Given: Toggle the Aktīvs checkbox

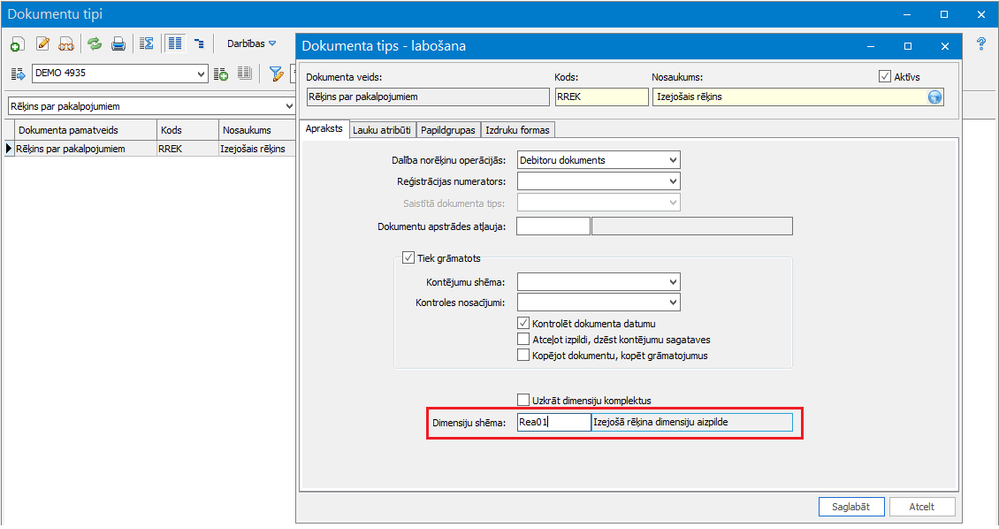Looking at the screenshot, I should [884, 76].
